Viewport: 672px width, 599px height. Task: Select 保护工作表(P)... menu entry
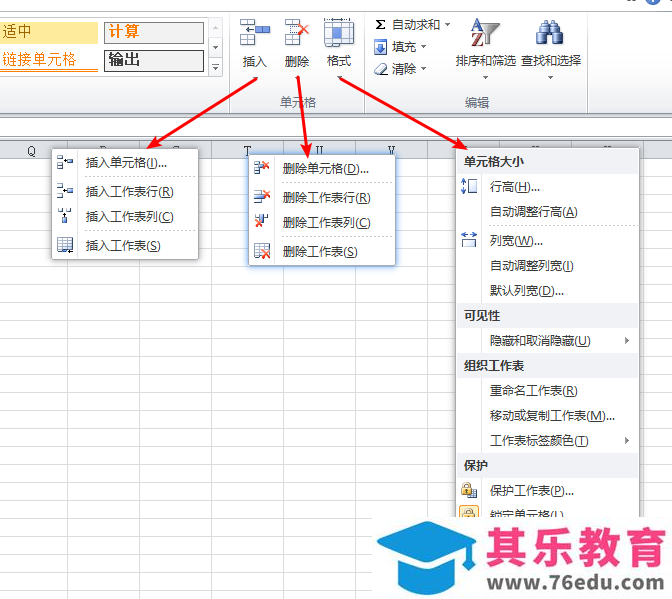[548, 491]
